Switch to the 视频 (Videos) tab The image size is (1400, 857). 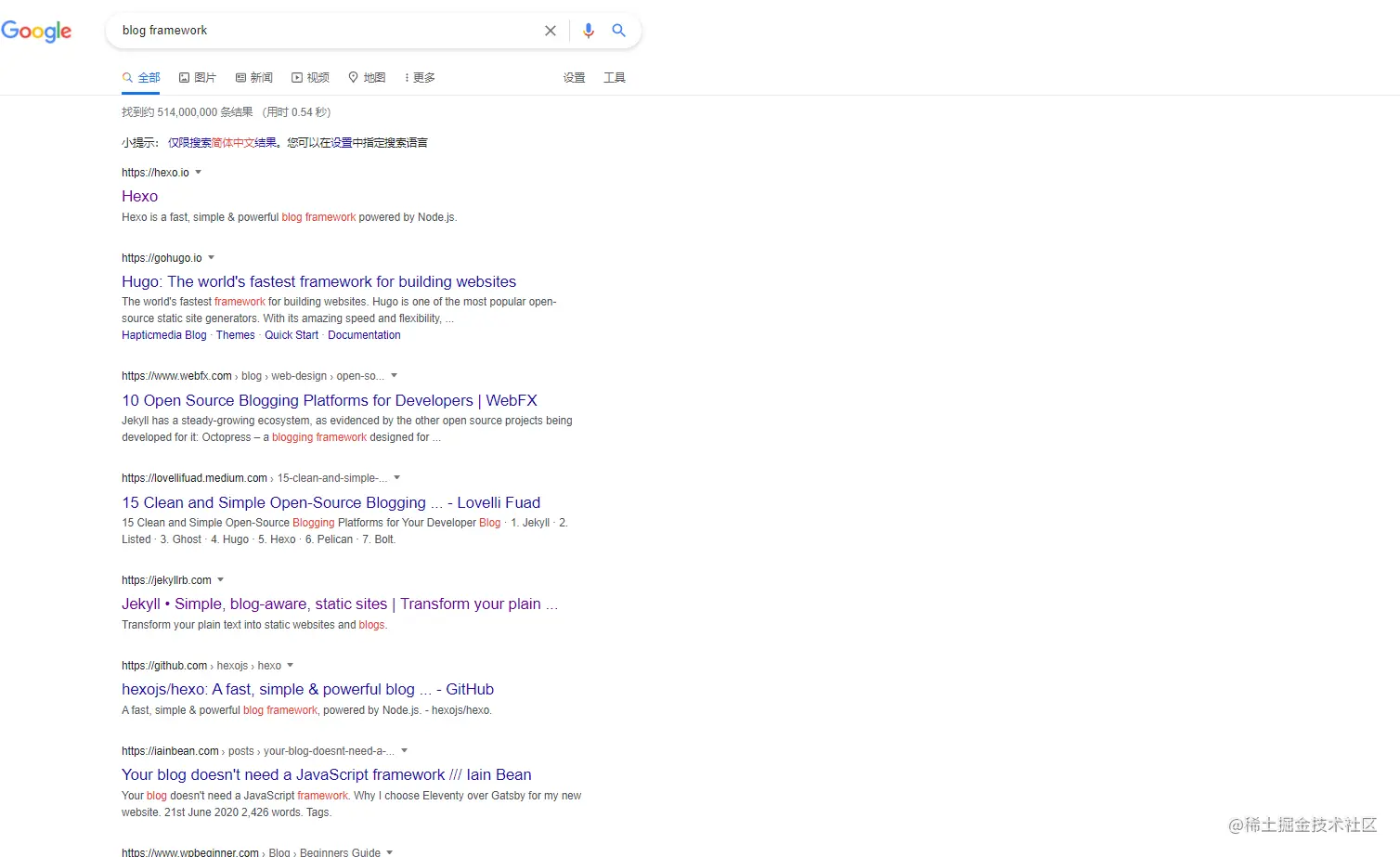click(311, 78)
